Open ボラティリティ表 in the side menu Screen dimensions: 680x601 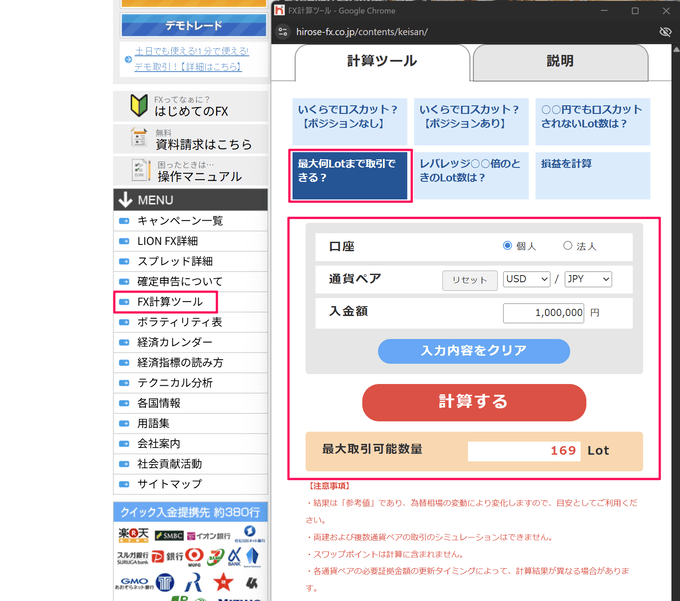(190, 322)
